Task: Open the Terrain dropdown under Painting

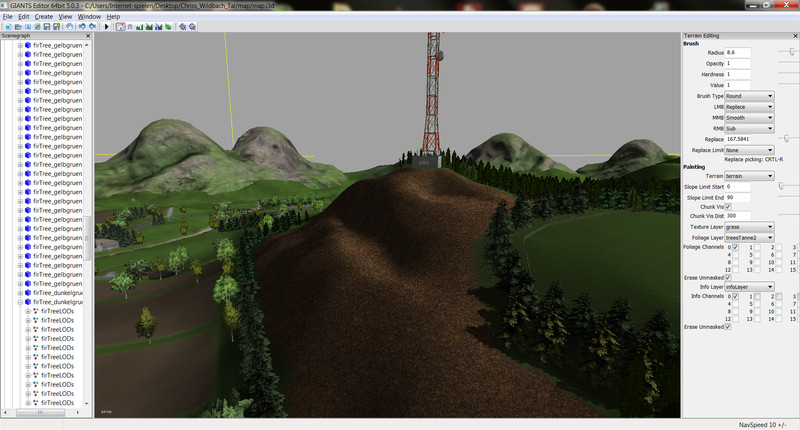Action: 749,176
